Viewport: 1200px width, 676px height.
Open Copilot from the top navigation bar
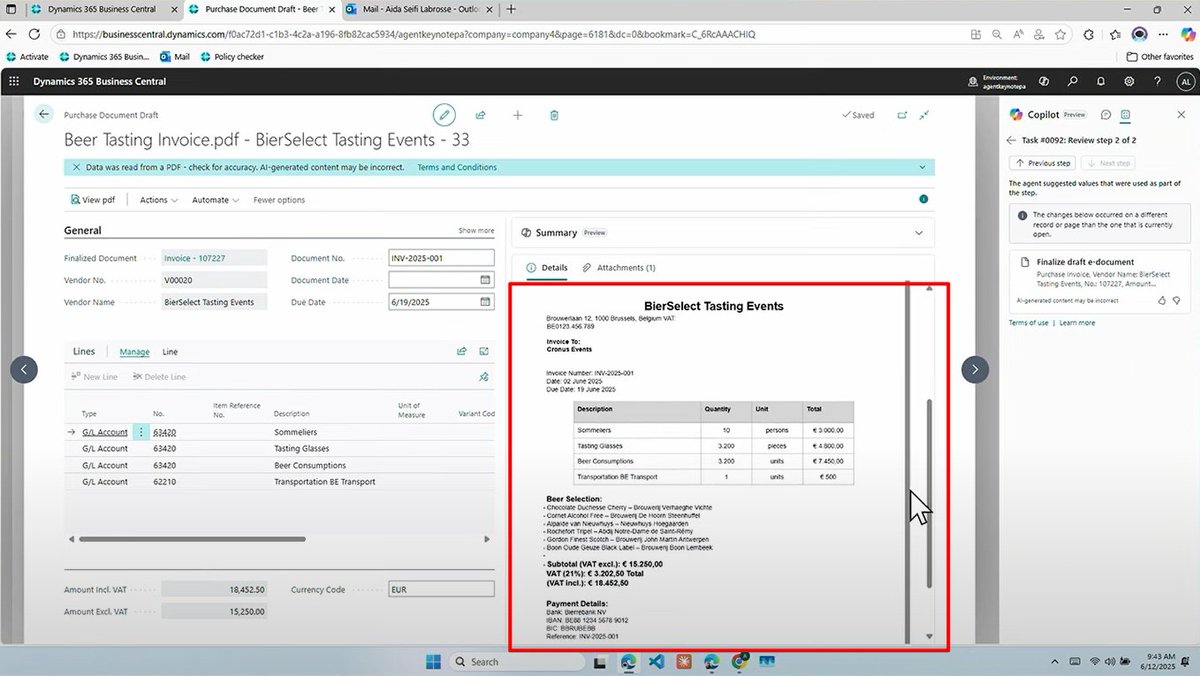[x=1044, y=81]
